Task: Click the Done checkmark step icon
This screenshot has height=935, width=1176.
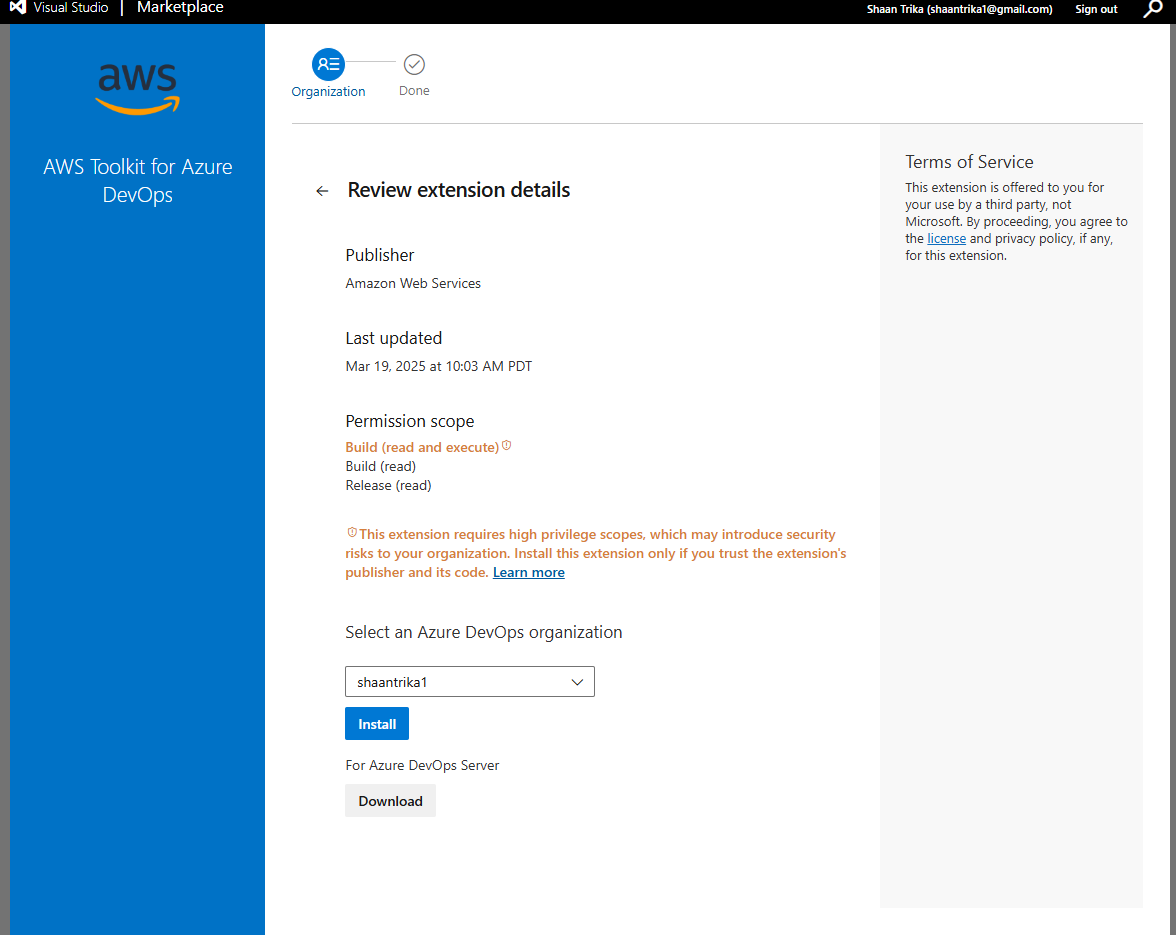Action: tap(414, 64)
